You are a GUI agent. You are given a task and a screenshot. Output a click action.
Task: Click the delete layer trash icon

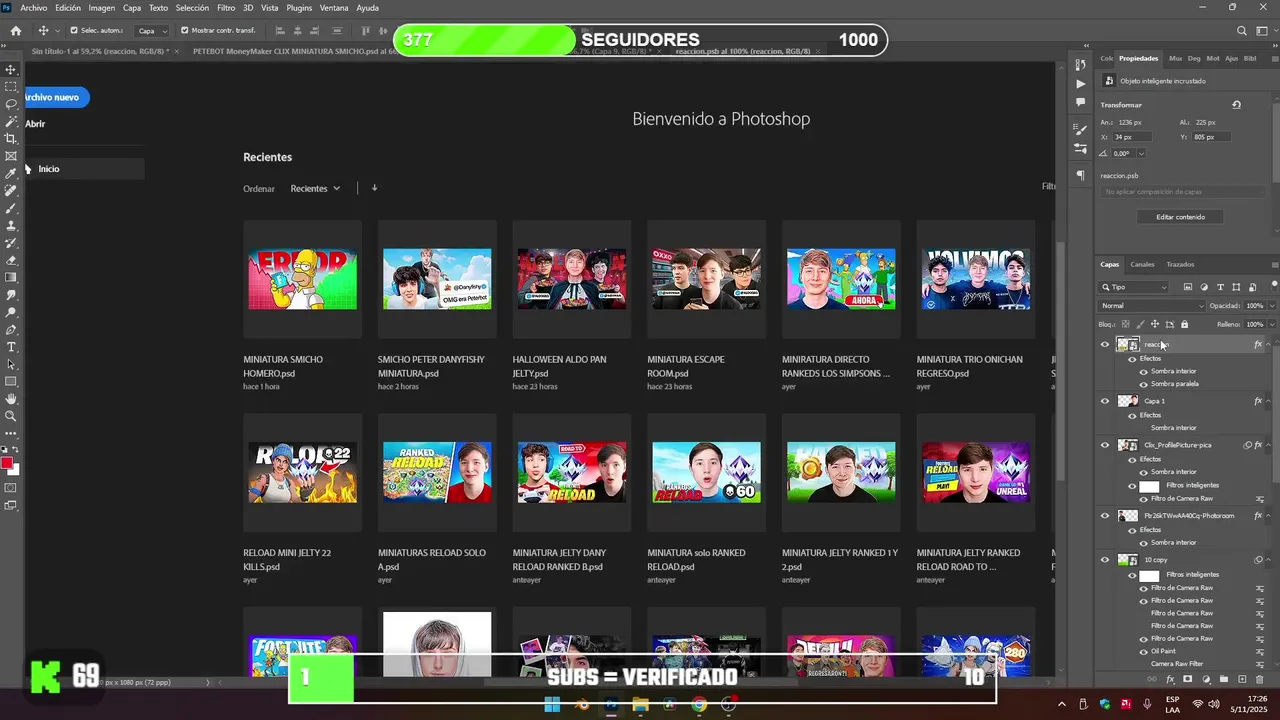(1259, 679)
